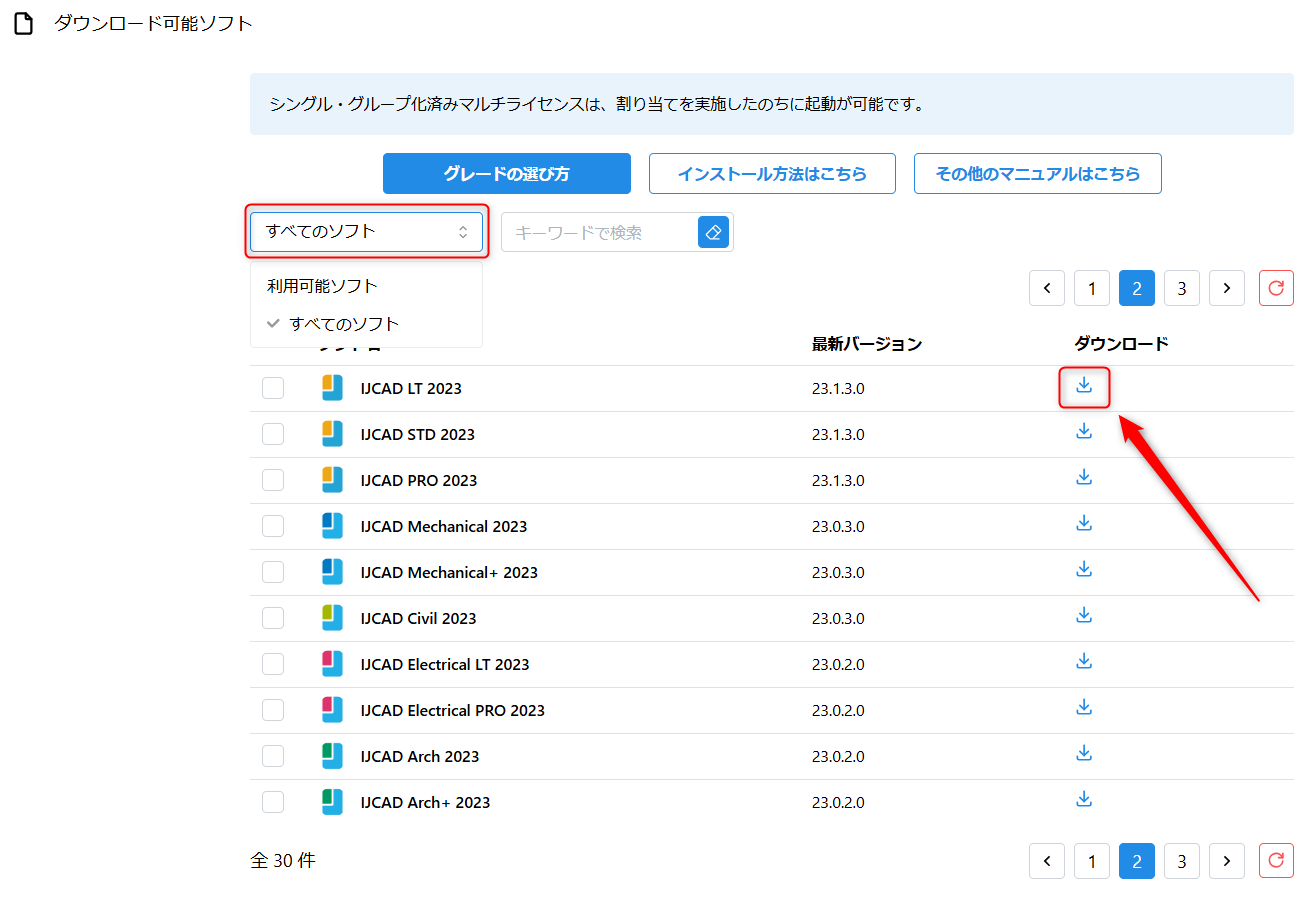1314x897 pixels.
Task: Click version 23.0.3.0 in IJCAD Civil row
Action: 838,618
